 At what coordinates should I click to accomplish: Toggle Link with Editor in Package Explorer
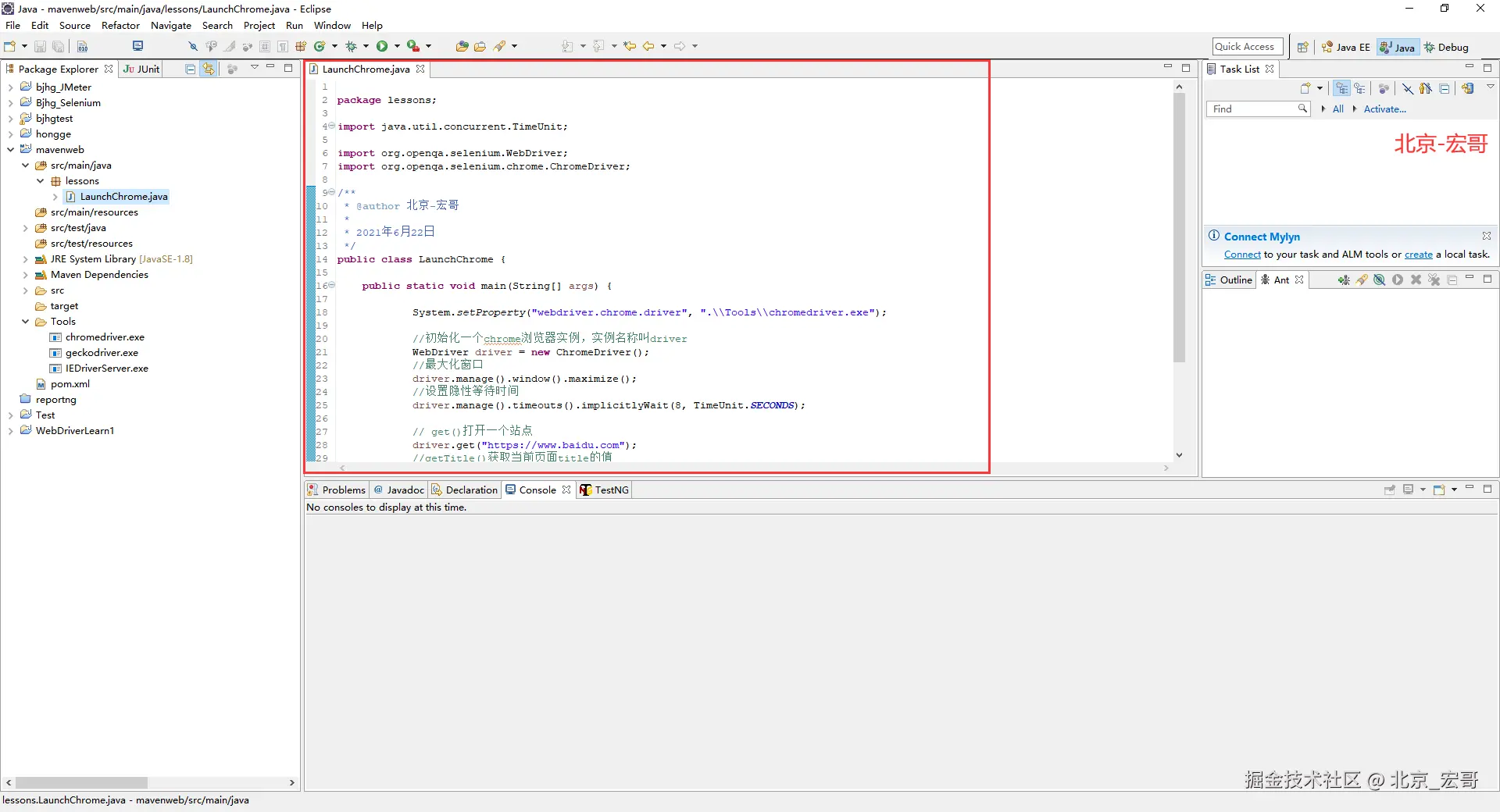point(209,69)
